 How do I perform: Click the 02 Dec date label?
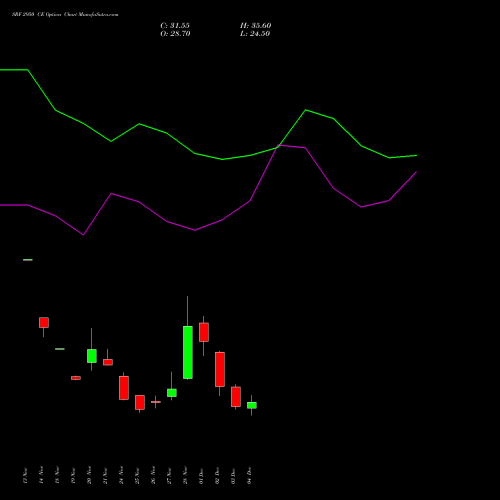tap(217, 476)
